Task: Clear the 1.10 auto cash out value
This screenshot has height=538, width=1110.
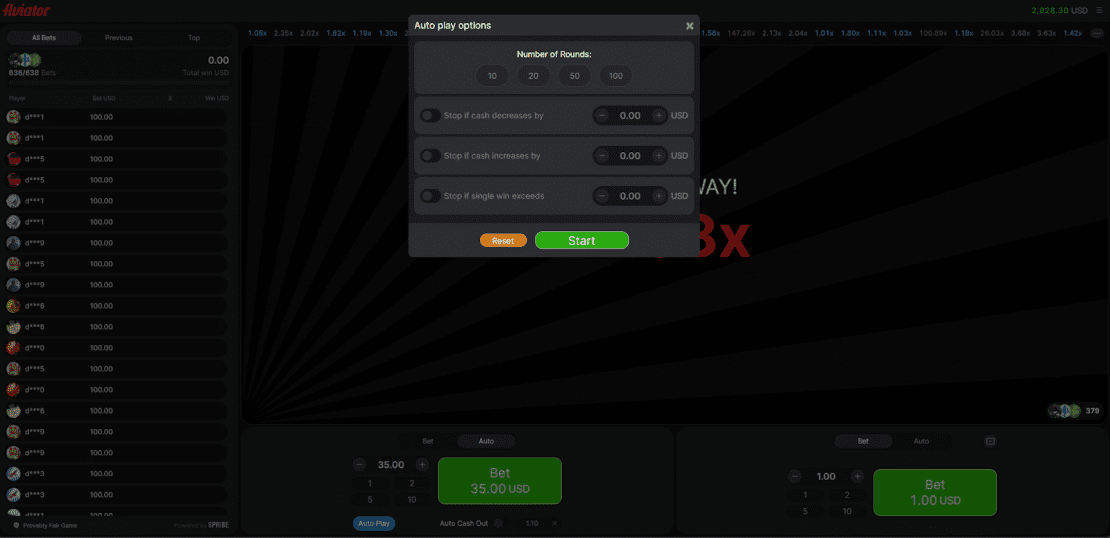Action: [555, 523]
